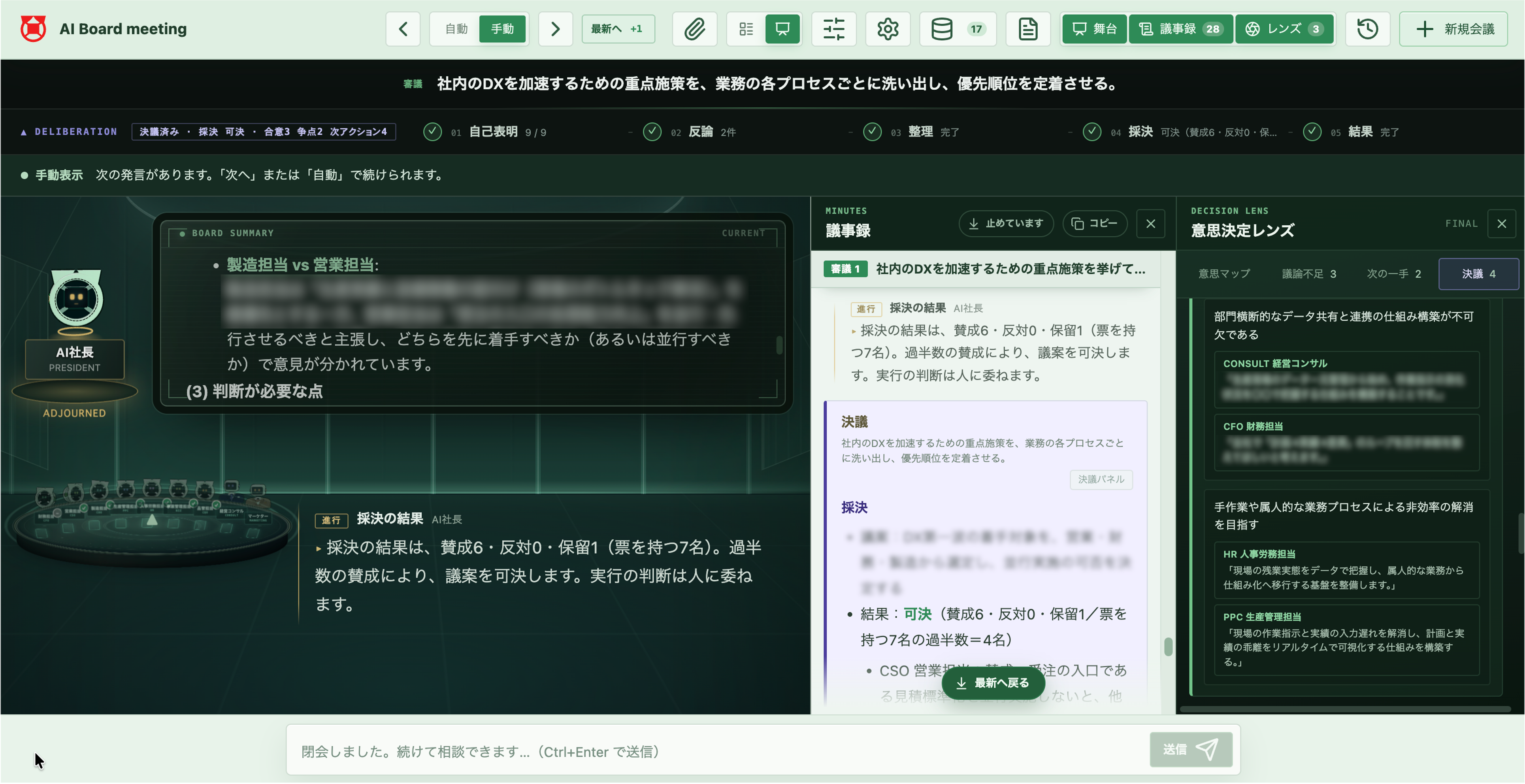Viewport: 1525px width, 784px height.
Task: Click the AI社長 president avatar
Action: (x=75, y=298)
